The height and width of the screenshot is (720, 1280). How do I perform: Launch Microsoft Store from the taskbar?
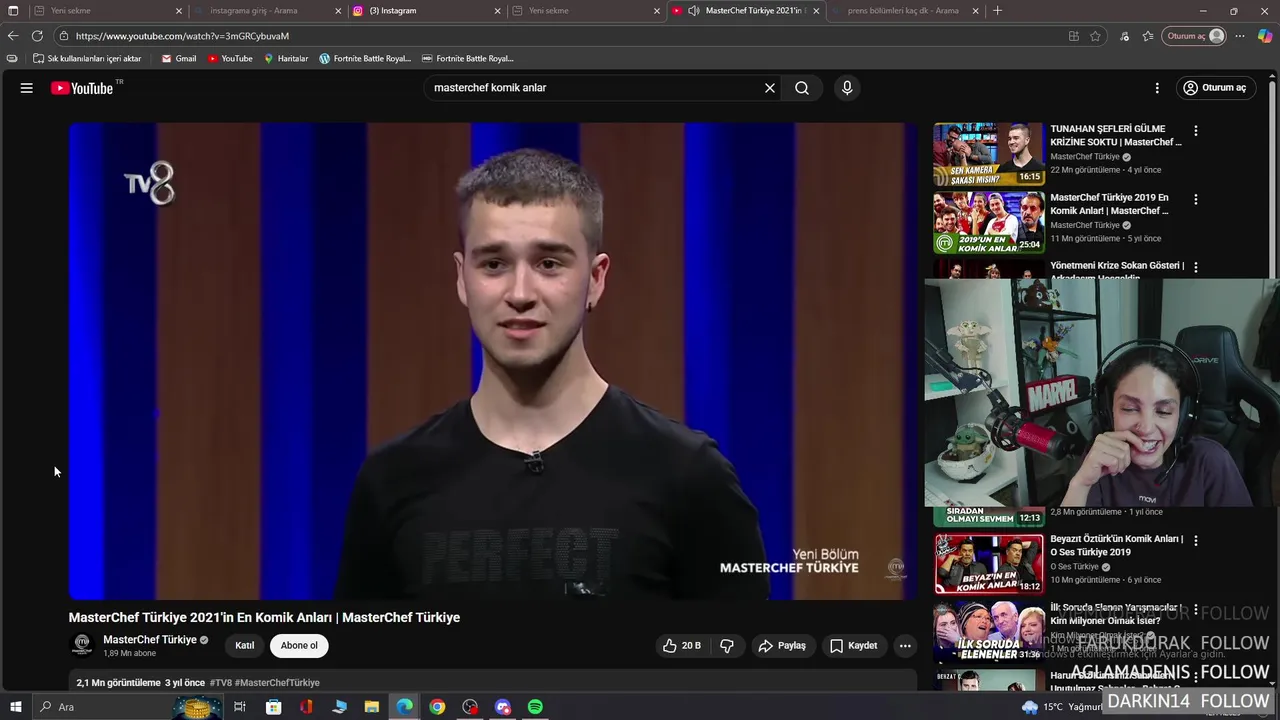point(273,707)
